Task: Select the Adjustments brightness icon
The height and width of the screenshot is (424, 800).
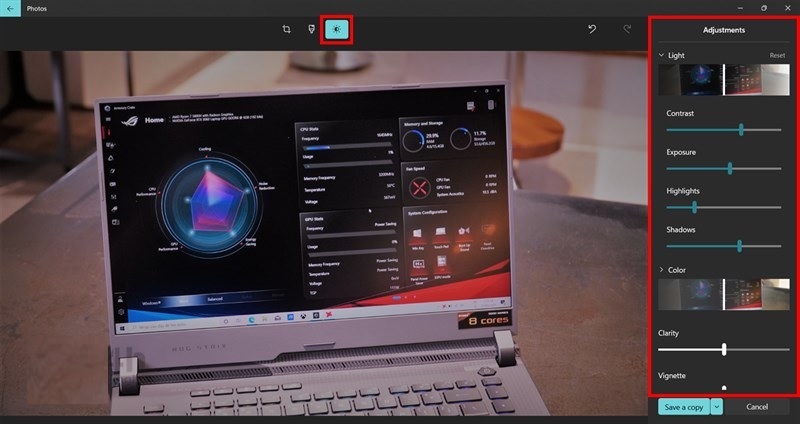Action: 336,30
